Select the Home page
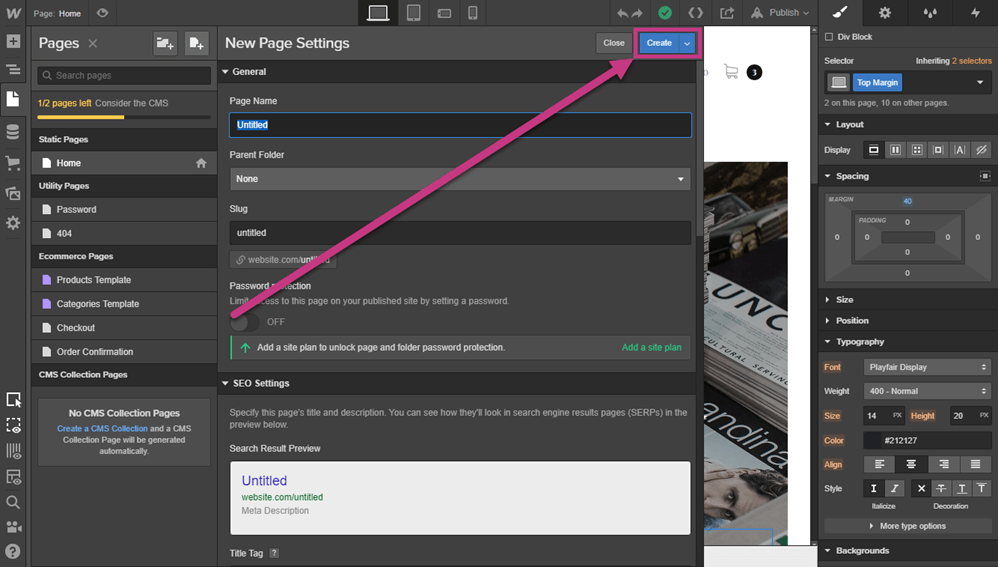Screen dimensions: 999x567 (x=124, y=163)
